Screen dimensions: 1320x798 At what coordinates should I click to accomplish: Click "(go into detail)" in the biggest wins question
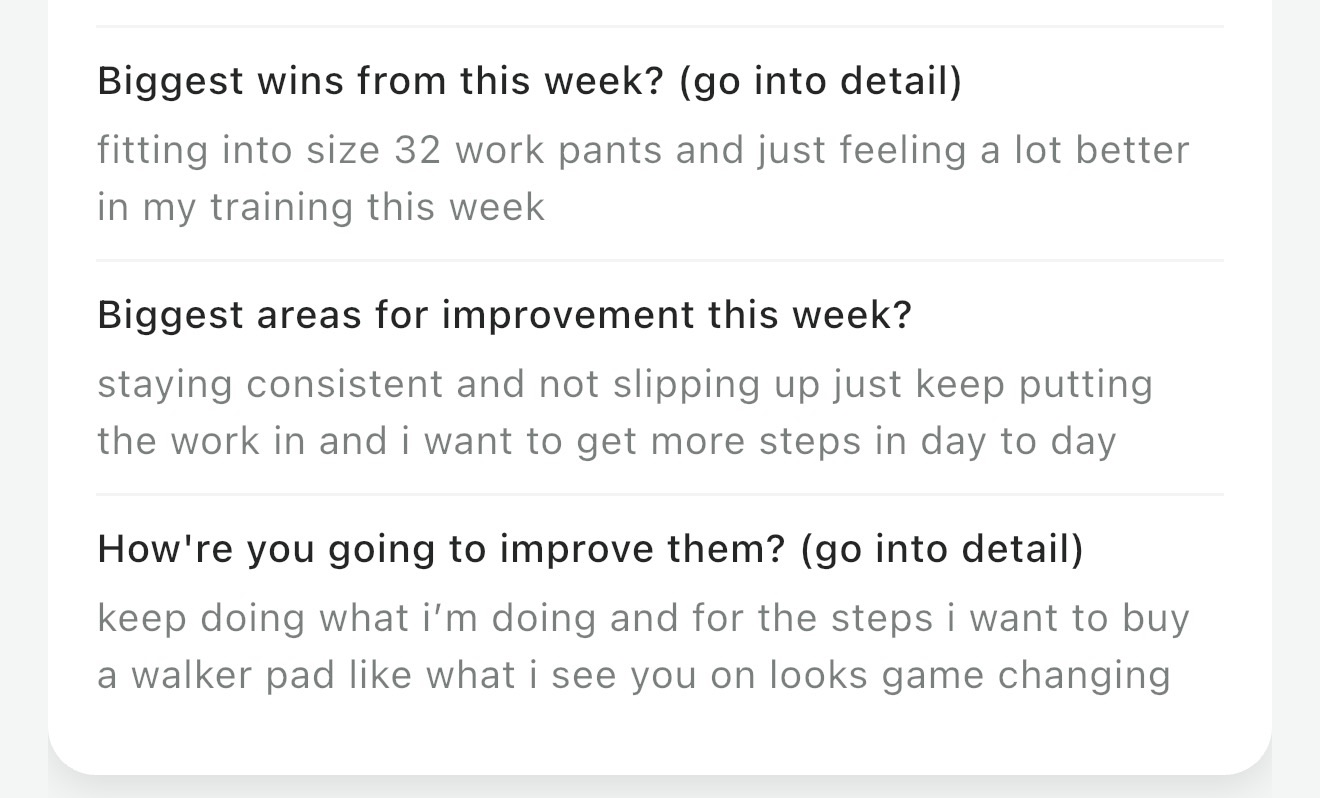[820, 81]
